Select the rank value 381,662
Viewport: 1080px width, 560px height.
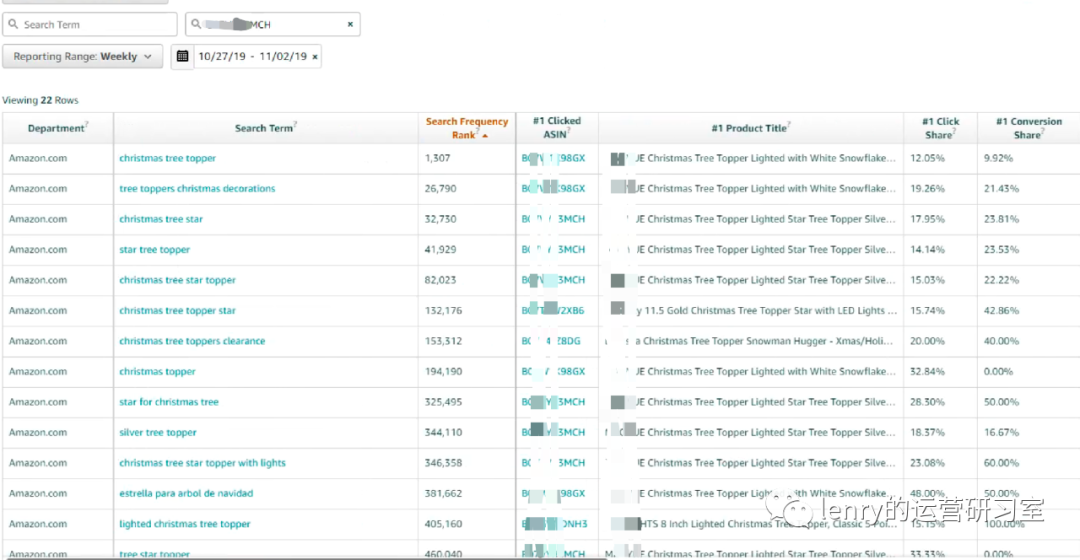pos(443,493)
